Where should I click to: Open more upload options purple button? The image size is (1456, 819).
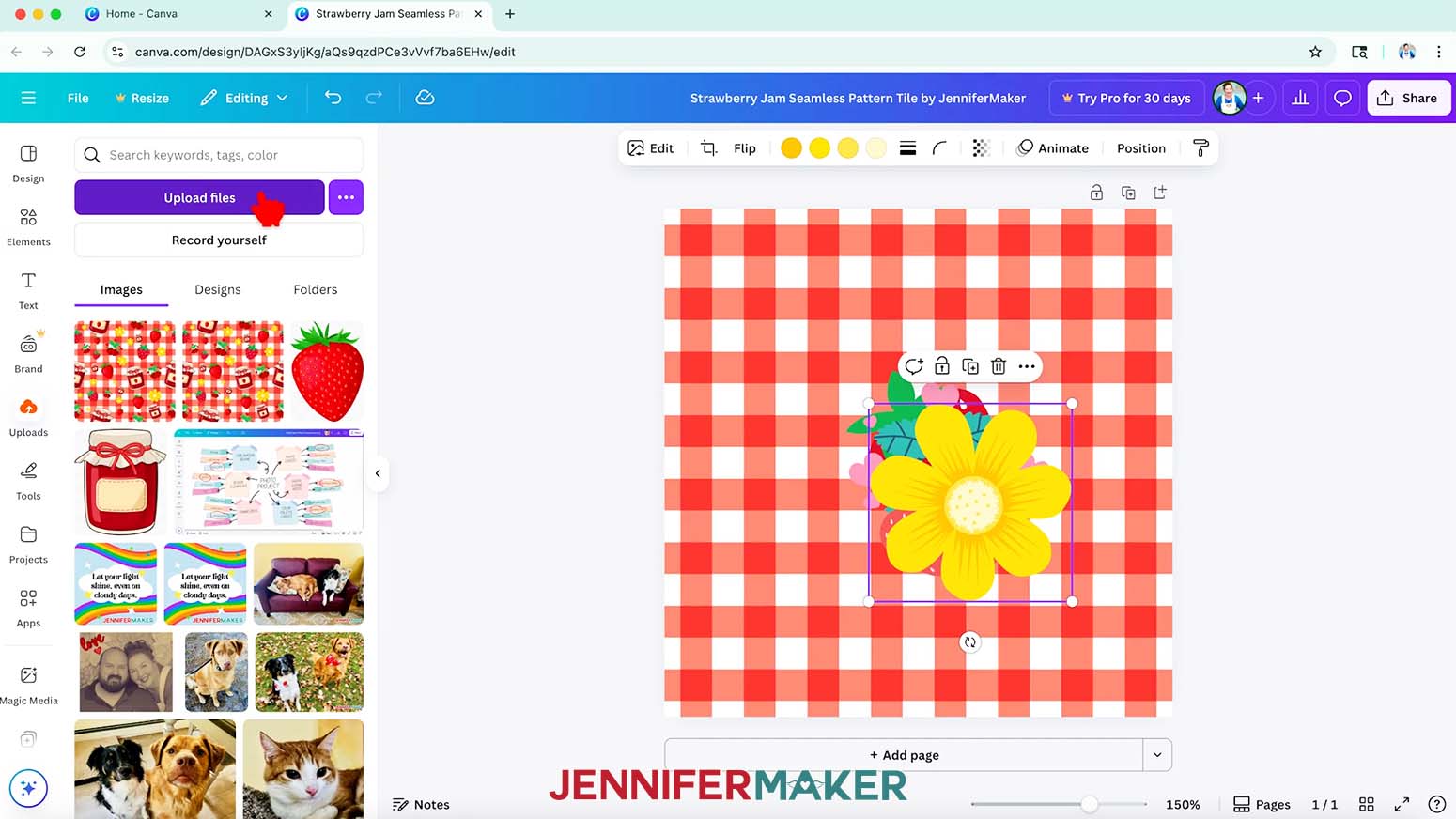coord(346,197)
